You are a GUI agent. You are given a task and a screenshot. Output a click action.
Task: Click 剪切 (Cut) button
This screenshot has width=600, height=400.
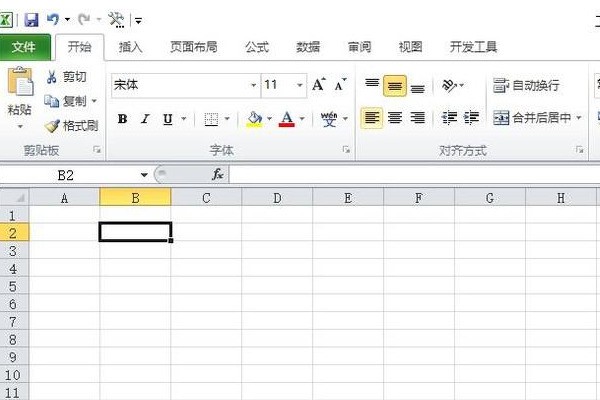coord(67,77)
